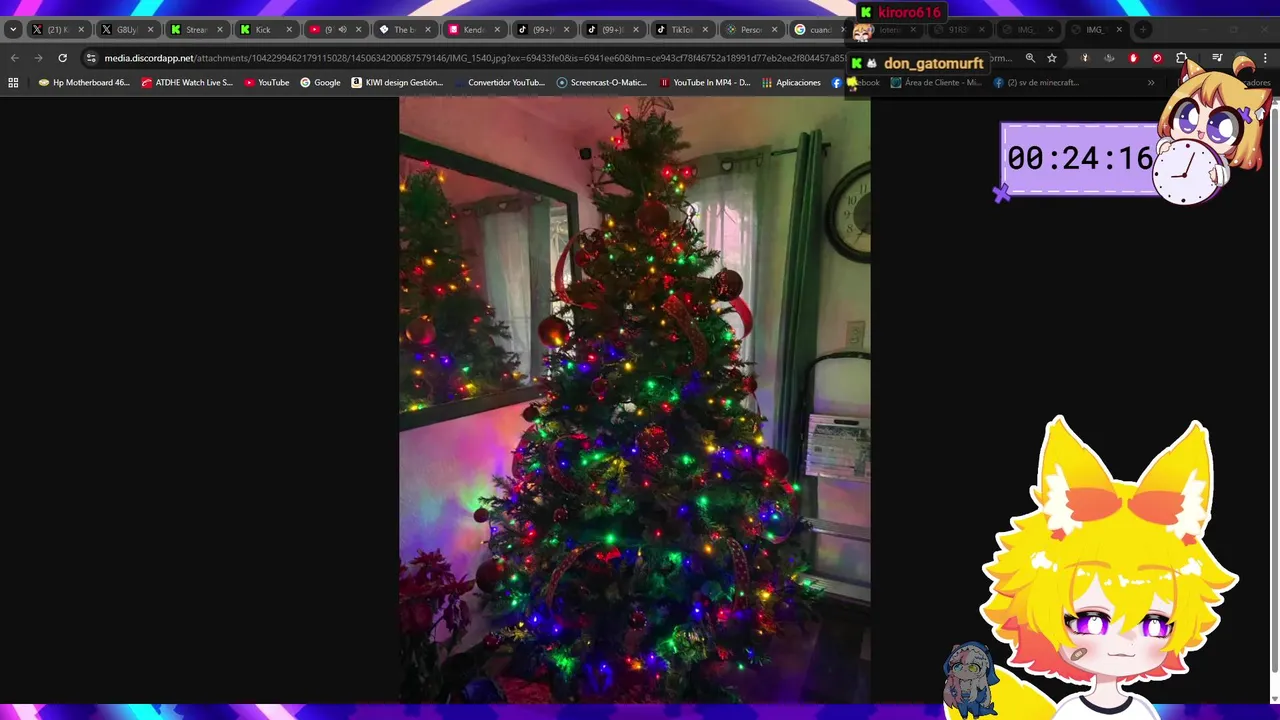
Task: Go forward to next page
Action: tap(39, 58)
